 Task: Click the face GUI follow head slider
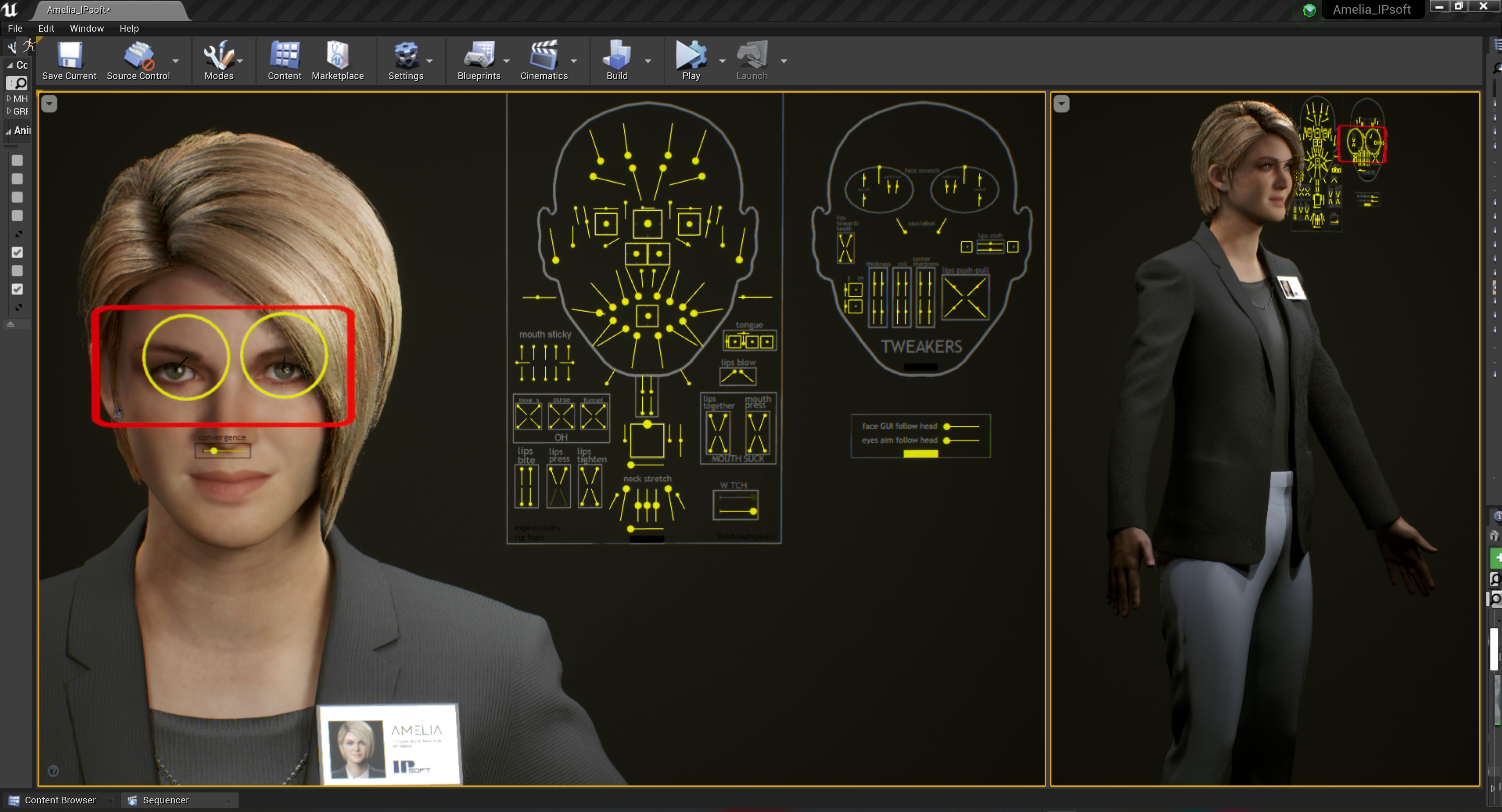[962, 426]
